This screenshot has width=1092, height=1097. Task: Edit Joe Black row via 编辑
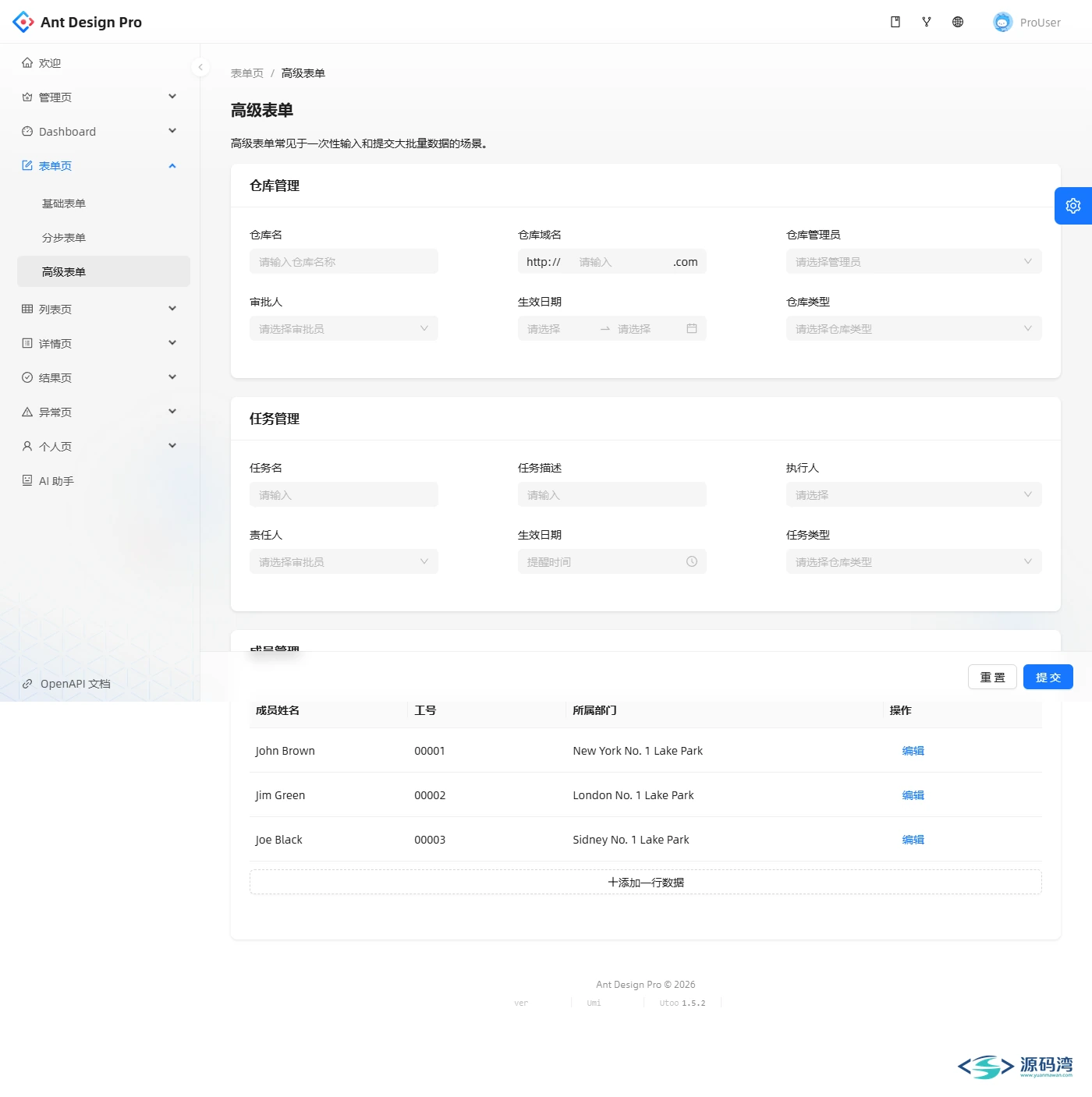click(x=913, y=839)
